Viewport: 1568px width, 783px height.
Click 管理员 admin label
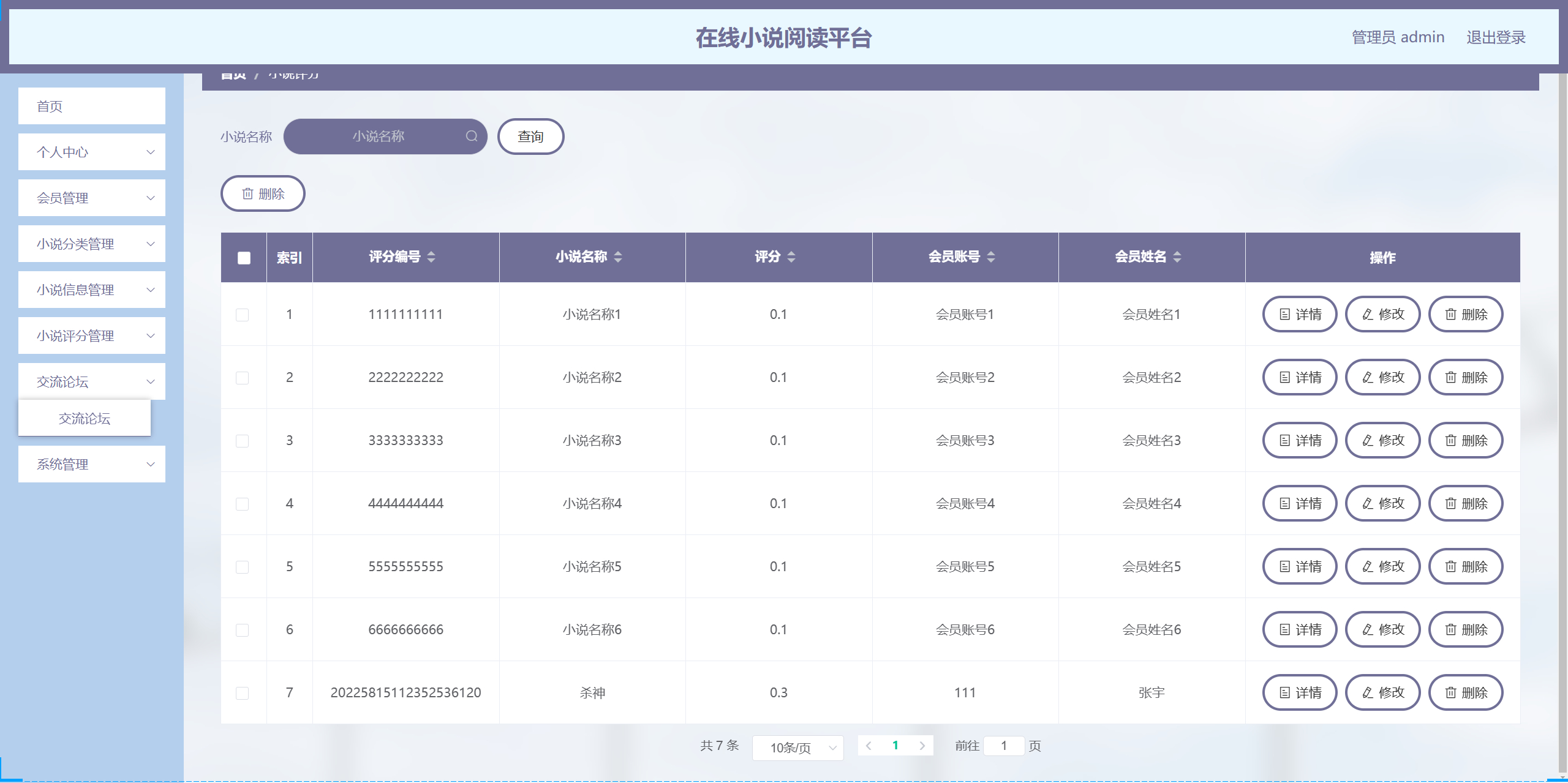1398,37
